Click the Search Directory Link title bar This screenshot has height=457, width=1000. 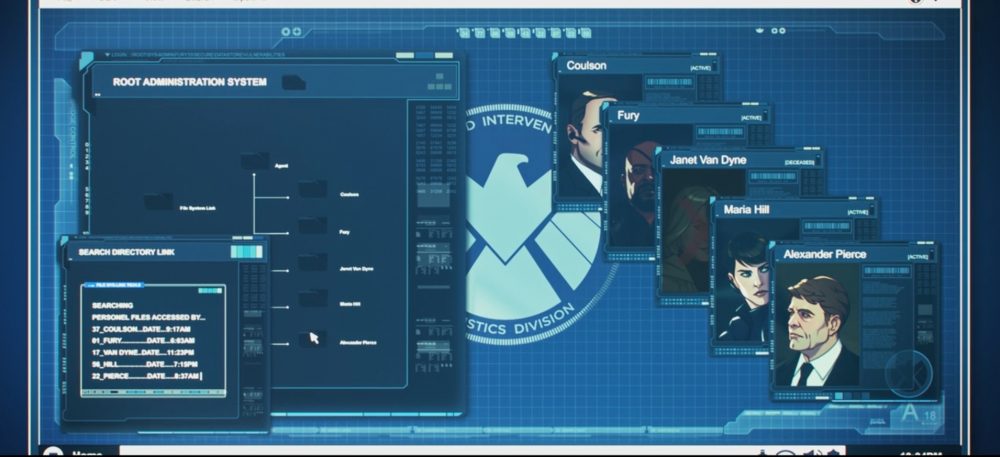[x=165, y=252]
